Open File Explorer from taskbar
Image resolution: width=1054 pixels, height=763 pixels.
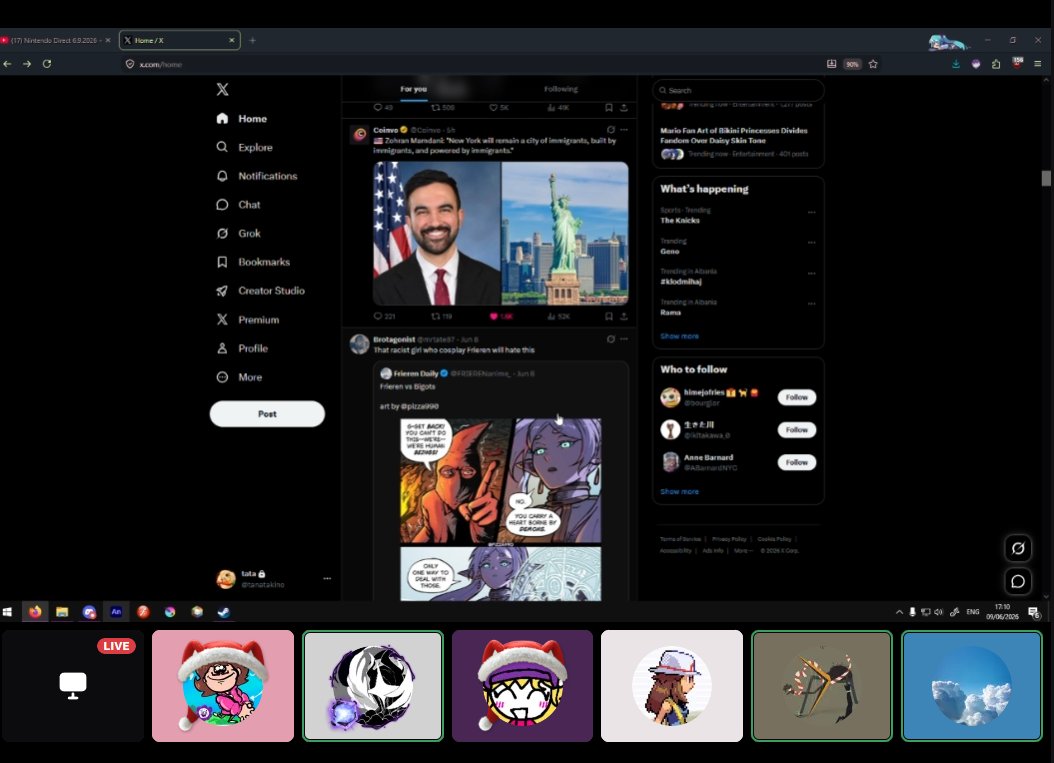click(x=62, y=612)
